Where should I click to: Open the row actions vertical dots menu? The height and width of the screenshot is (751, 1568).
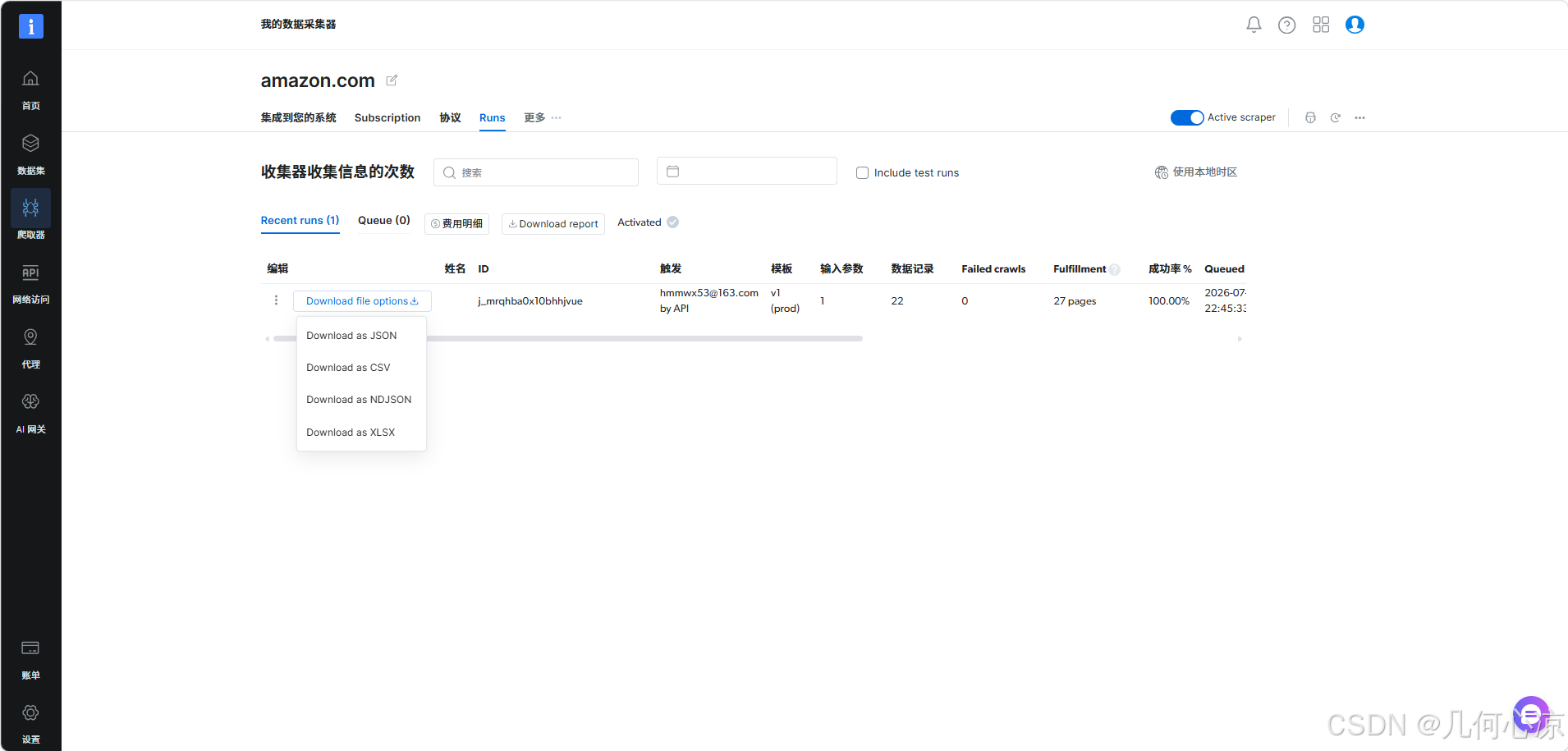(x=276, y=300)
